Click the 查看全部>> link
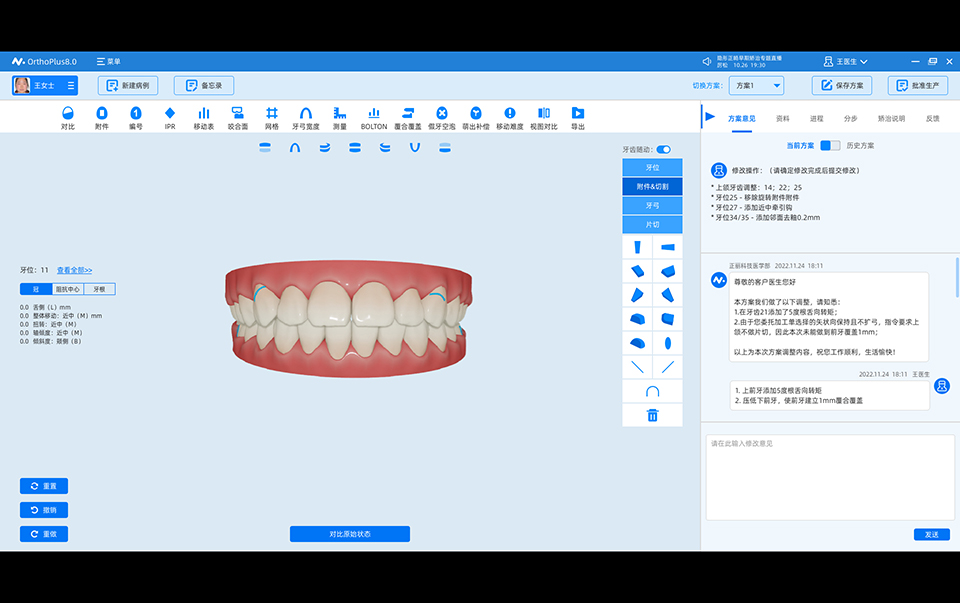Image resolution: width=960 pixels, height=603 pixels. pos(74,270)
